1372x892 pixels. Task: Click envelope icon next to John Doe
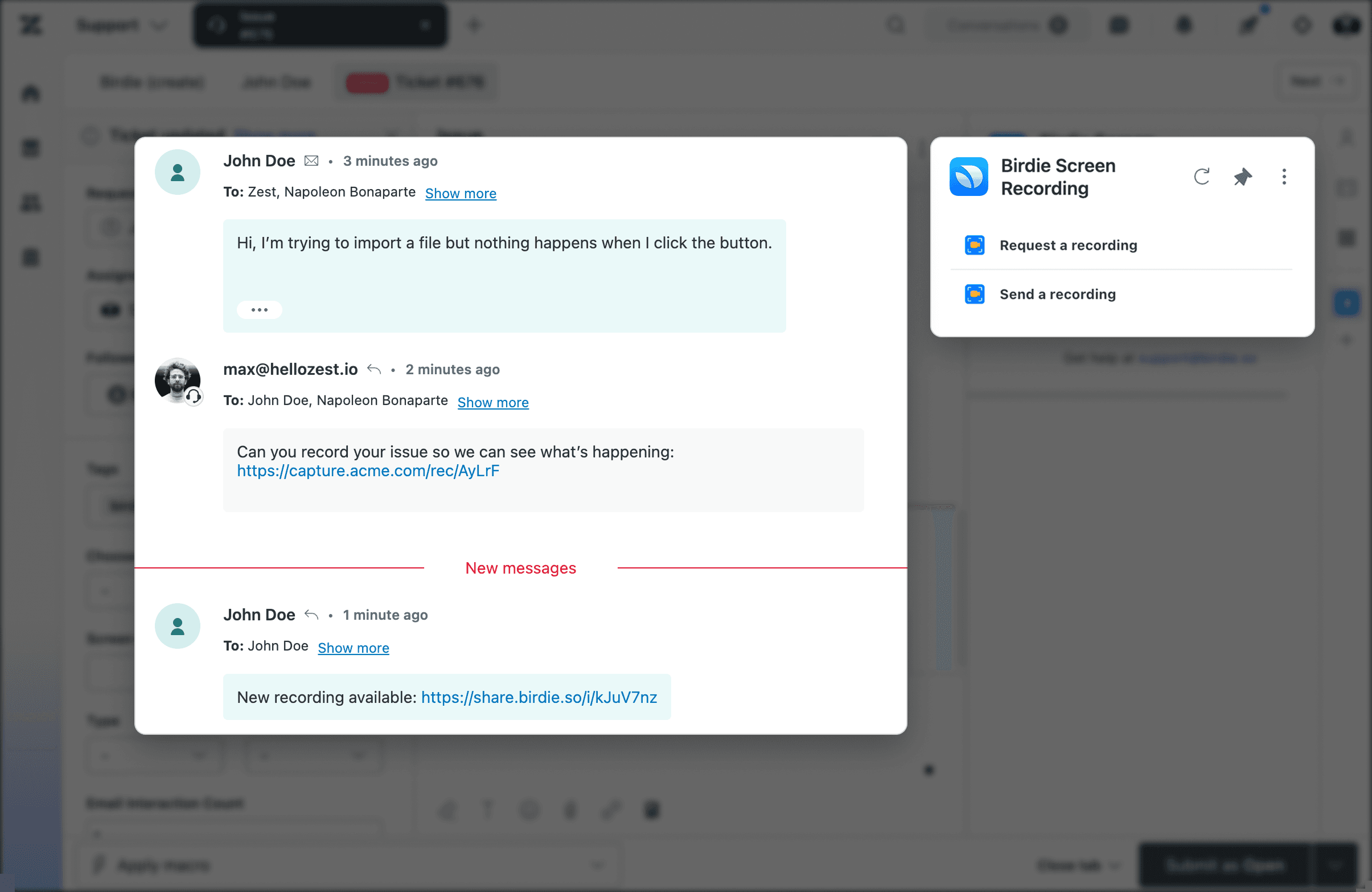pos(311,161)
